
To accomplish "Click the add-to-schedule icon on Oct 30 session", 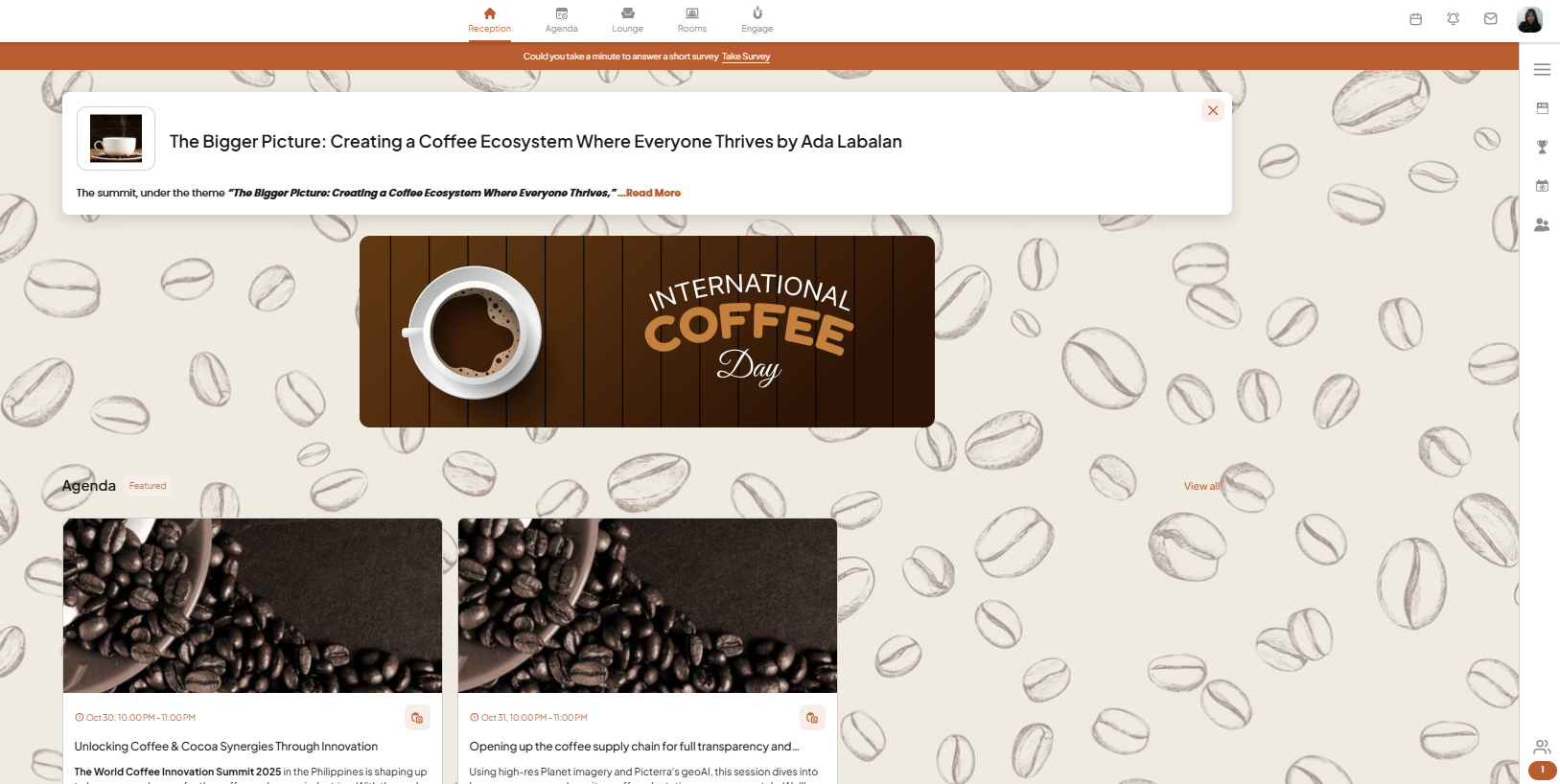I will point(417,718).
